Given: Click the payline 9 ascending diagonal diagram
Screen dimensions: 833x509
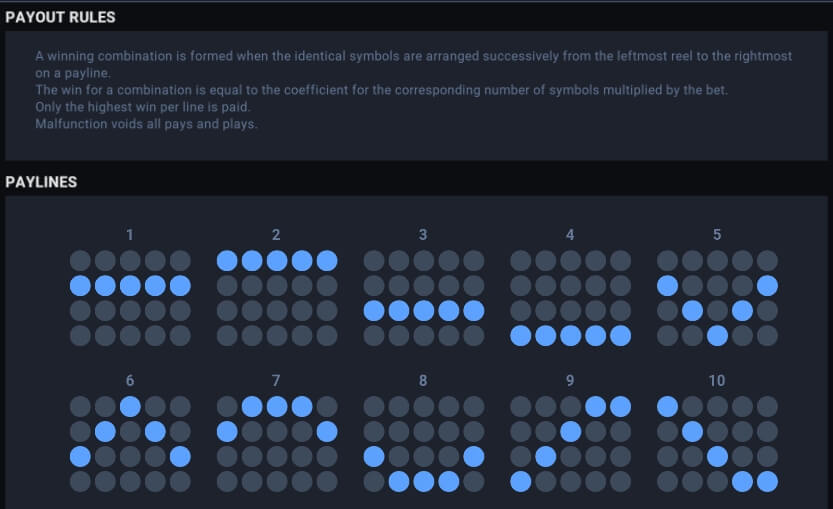Looking at the screenshot, I should (x=570, y=444).
